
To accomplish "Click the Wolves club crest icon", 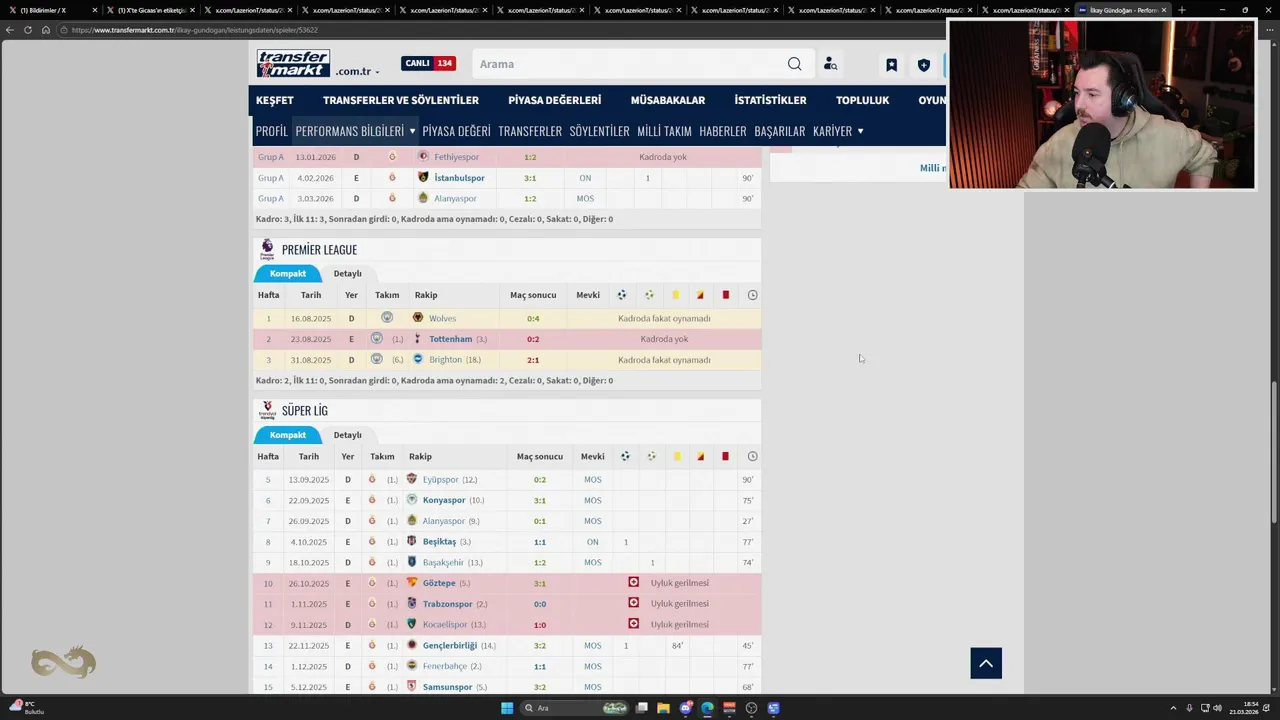I will pos(418,318).
